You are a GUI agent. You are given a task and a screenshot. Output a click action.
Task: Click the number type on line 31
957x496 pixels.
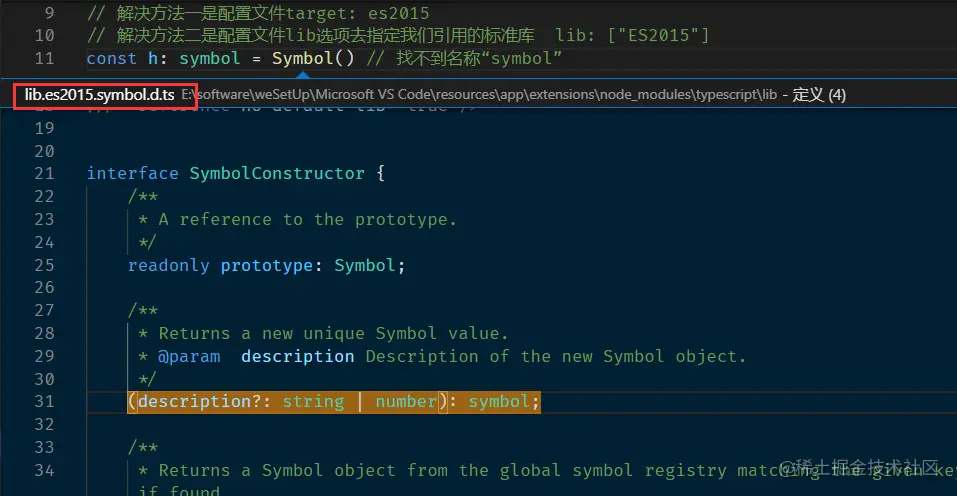tap(406, 401)
